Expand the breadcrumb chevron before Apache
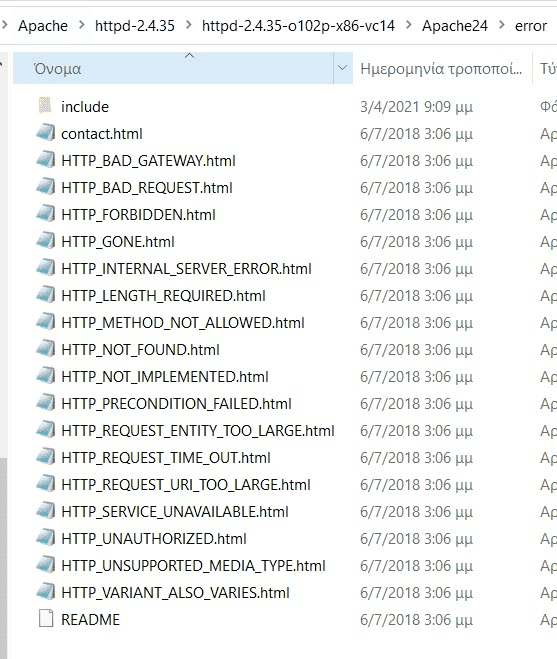 coord(5,26)
